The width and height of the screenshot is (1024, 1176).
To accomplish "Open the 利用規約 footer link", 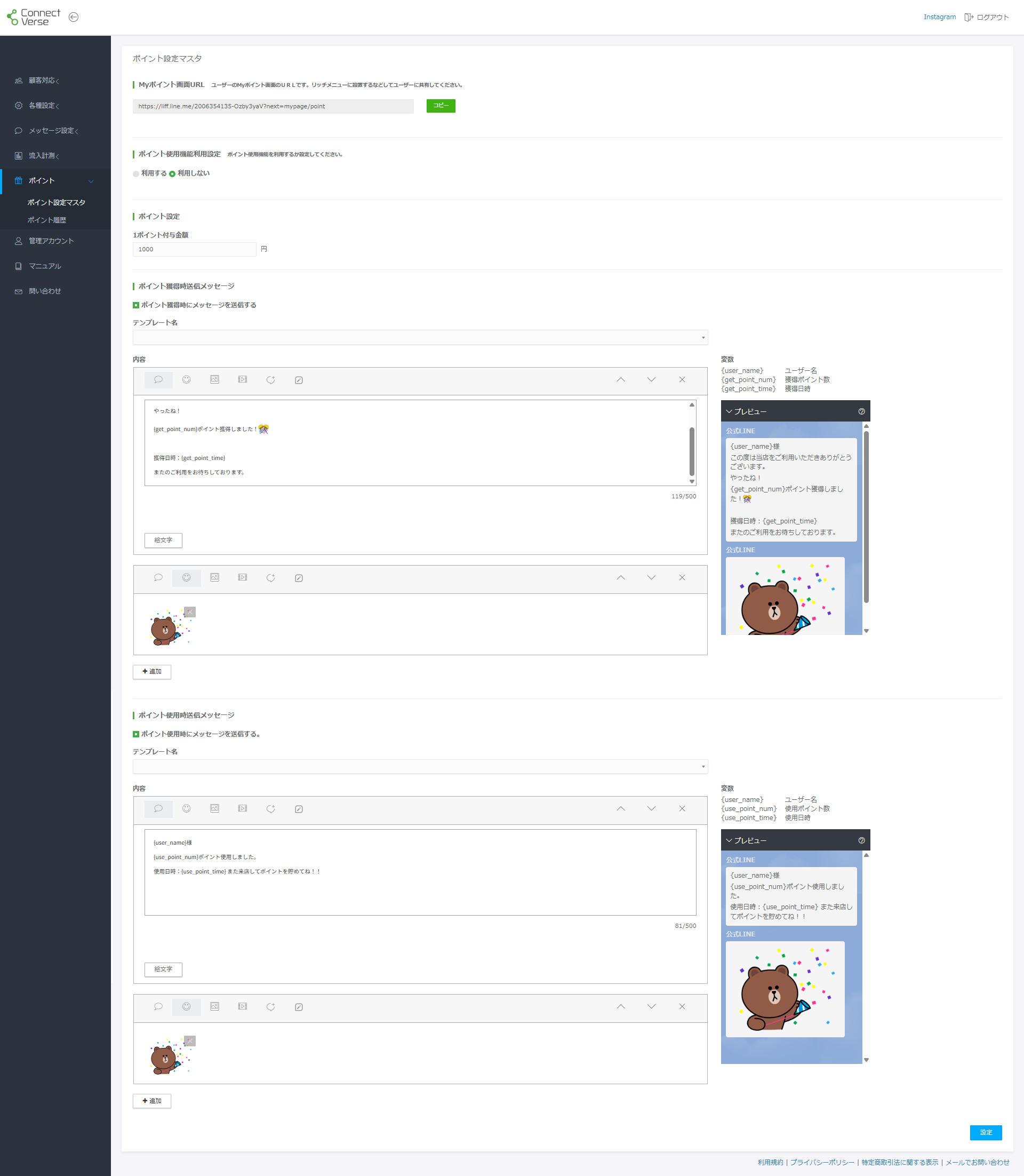I will [x=770, y=1162].
